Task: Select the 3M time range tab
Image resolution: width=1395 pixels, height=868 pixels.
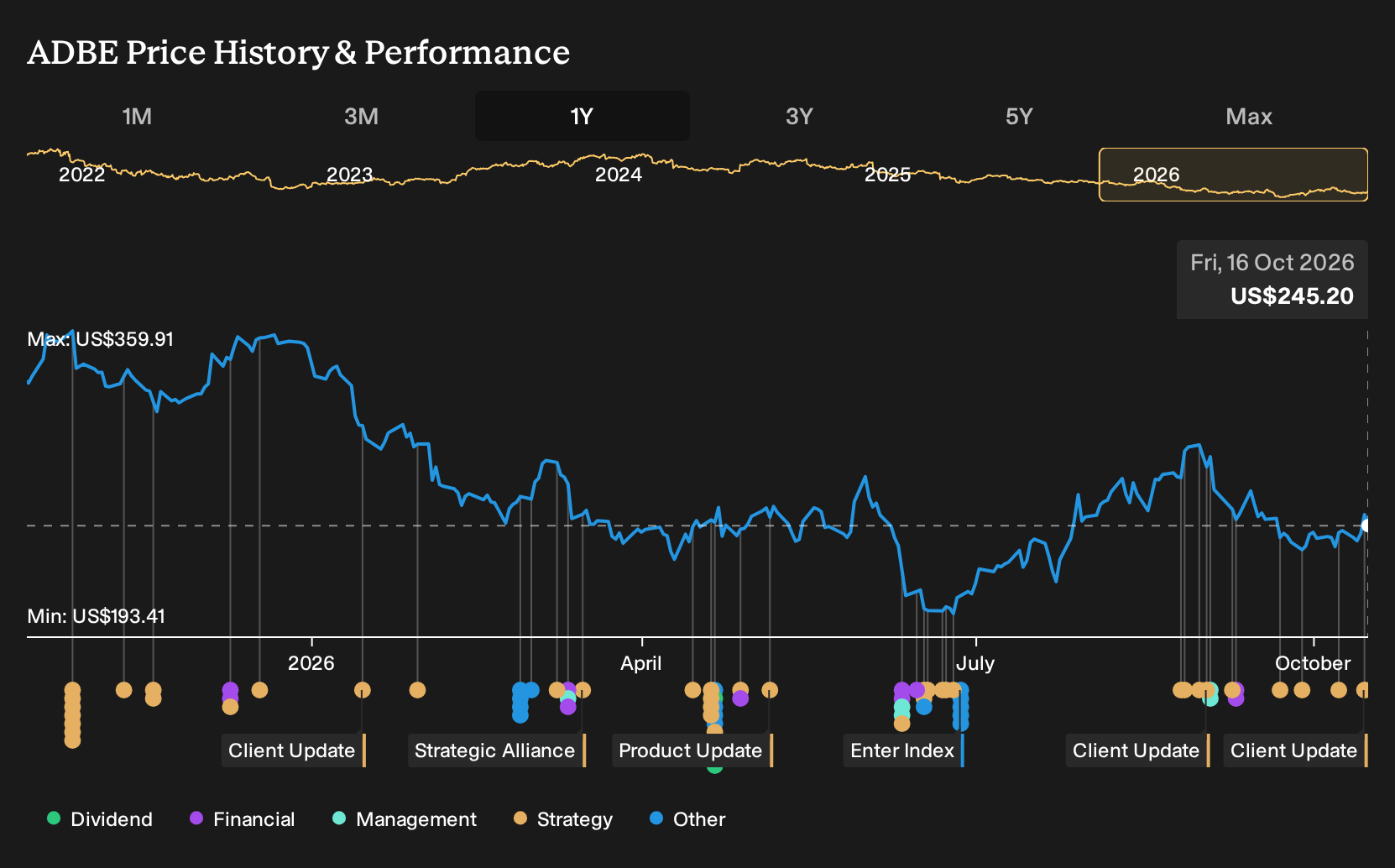Action: pyautogui.click(x=361, y=116)
